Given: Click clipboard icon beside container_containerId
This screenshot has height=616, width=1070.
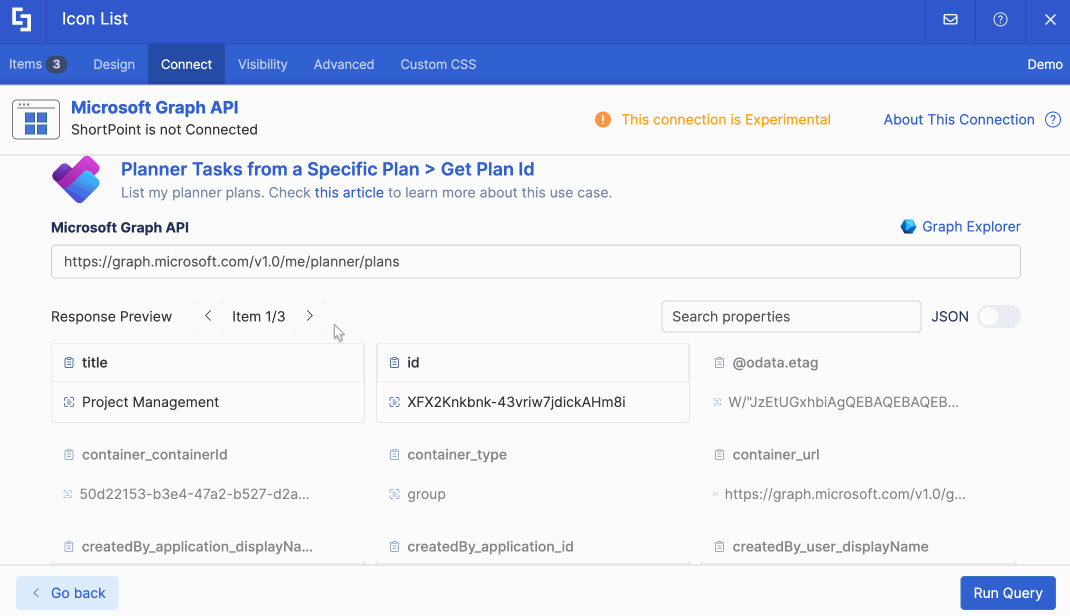Looking at the screenshot, I should coord(69,454).
